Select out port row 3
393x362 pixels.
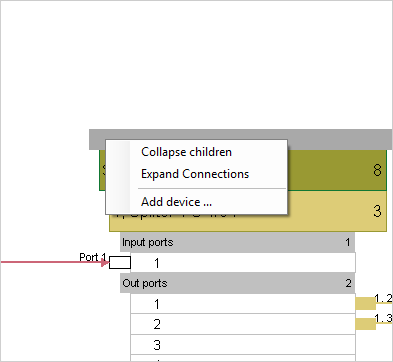pos(243,344)
